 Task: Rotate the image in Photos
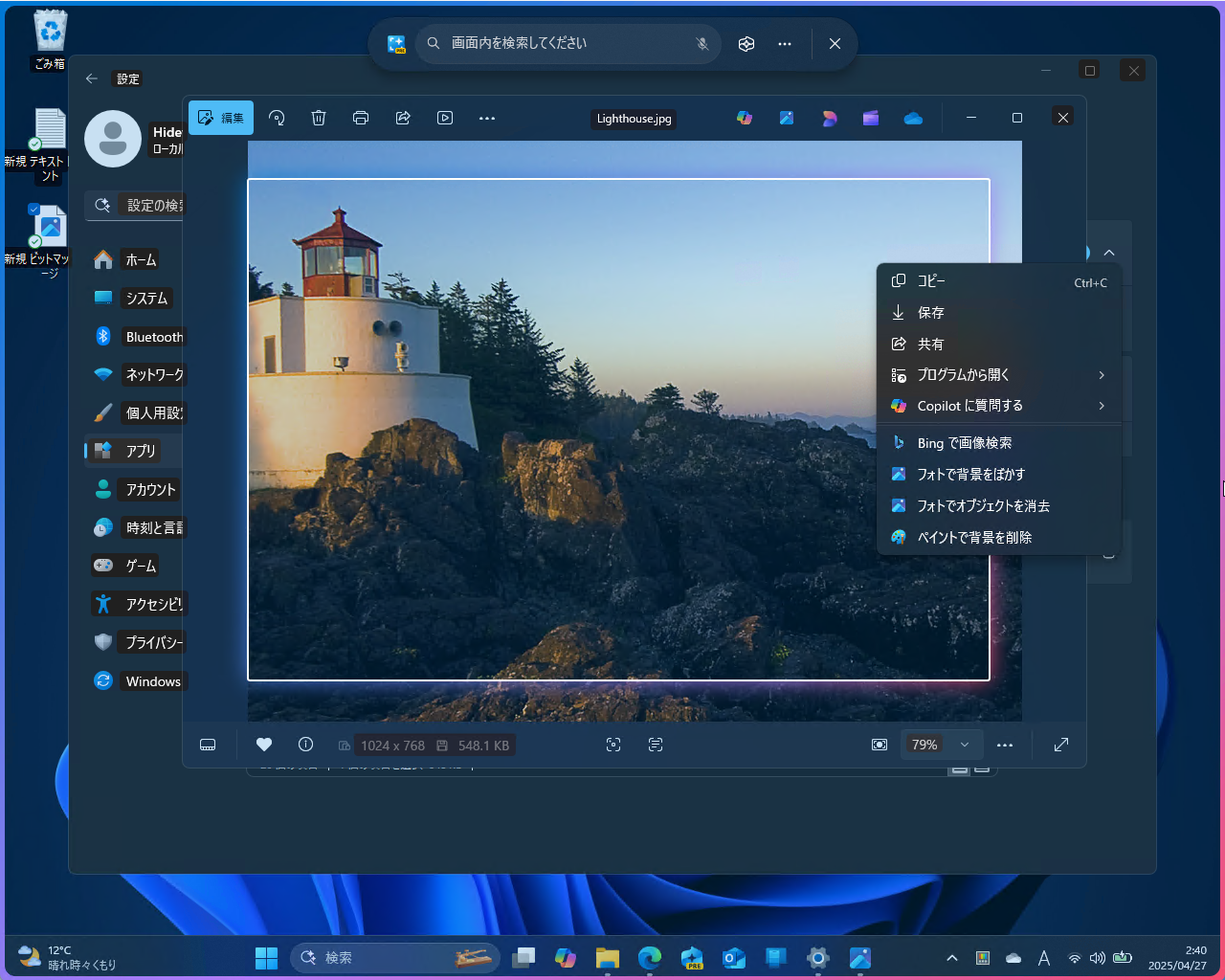277,118
